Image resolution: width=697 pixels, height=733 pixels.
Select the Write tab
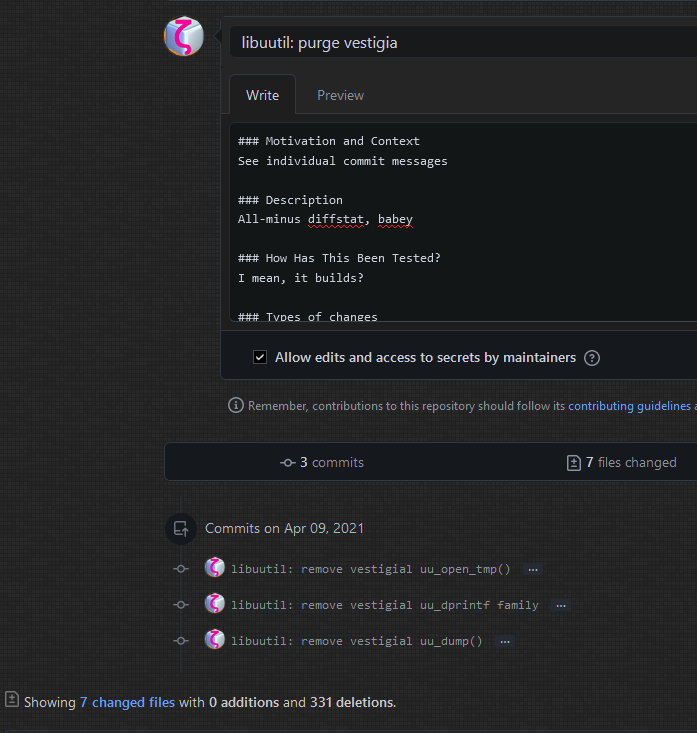(x=262, y=96)
